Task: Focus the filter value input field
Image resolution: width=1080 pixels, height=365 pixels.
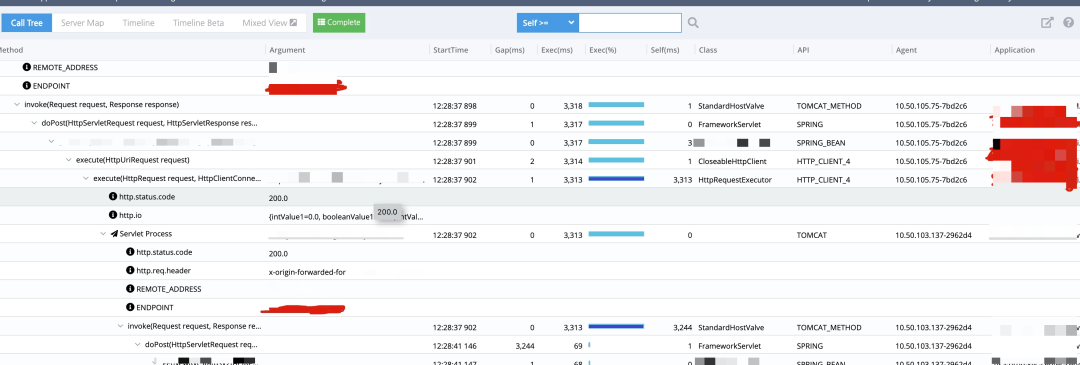Action: (630, 23)
